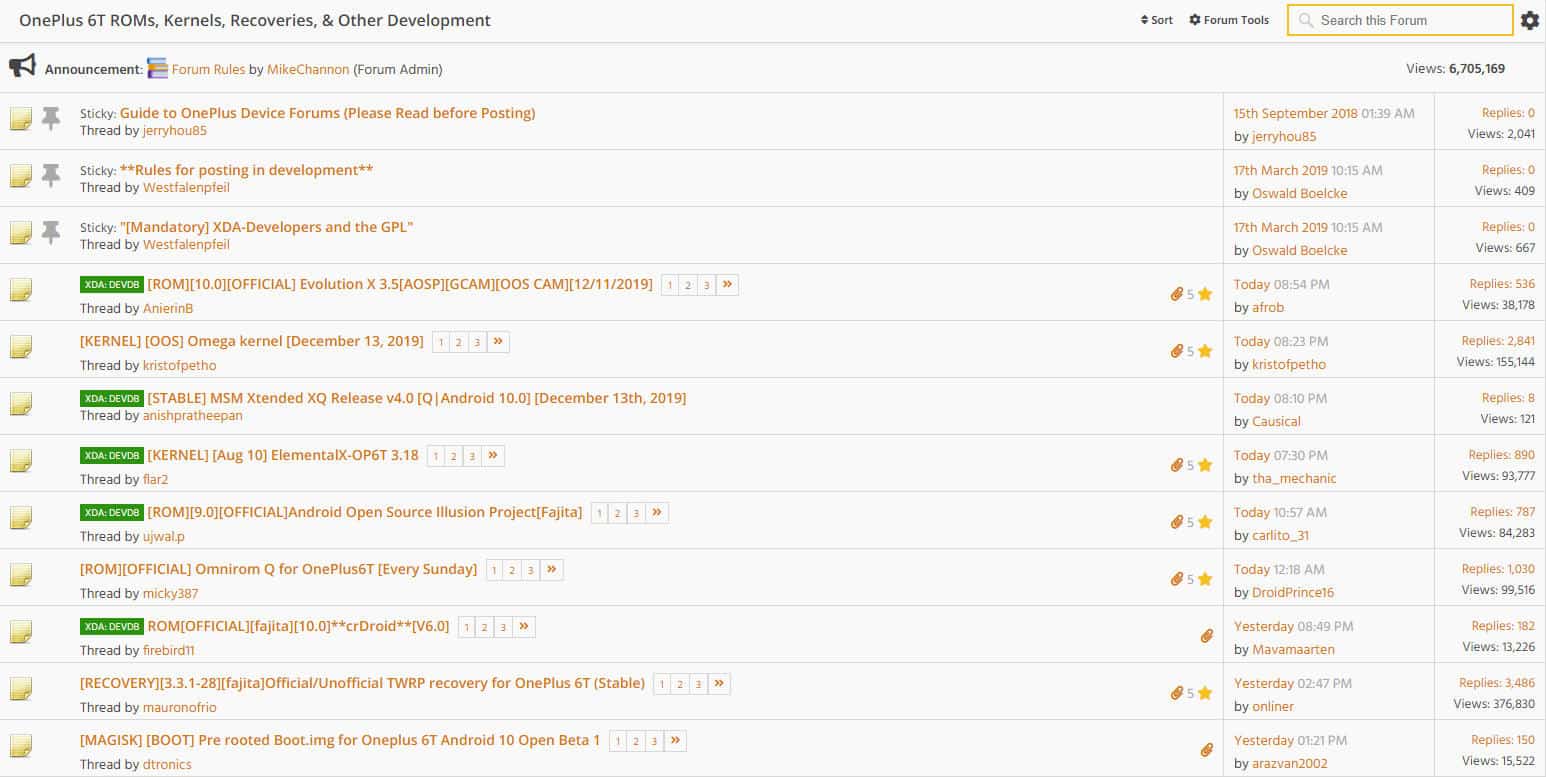Open thread starter kristofpetho's profile
1546x777 pixels.
179,365
